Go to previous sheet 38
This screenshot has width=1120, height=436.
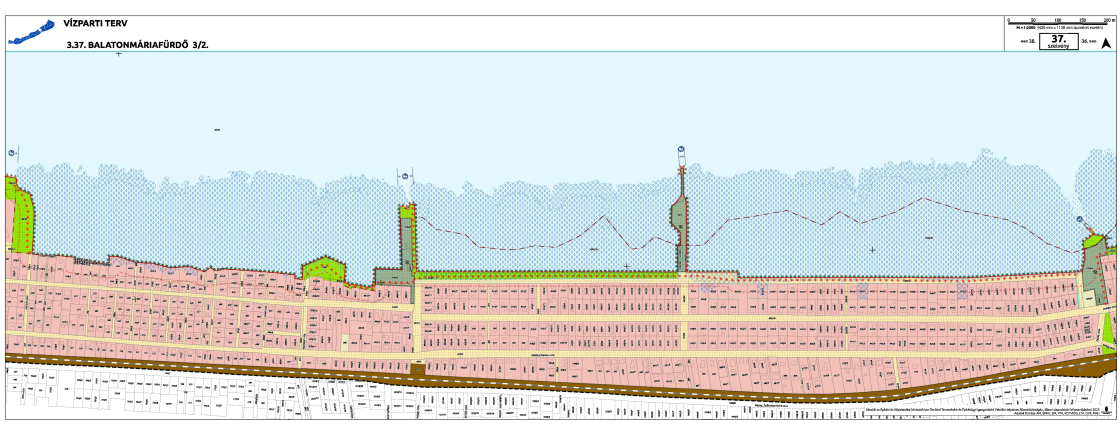coord(1025,42)
